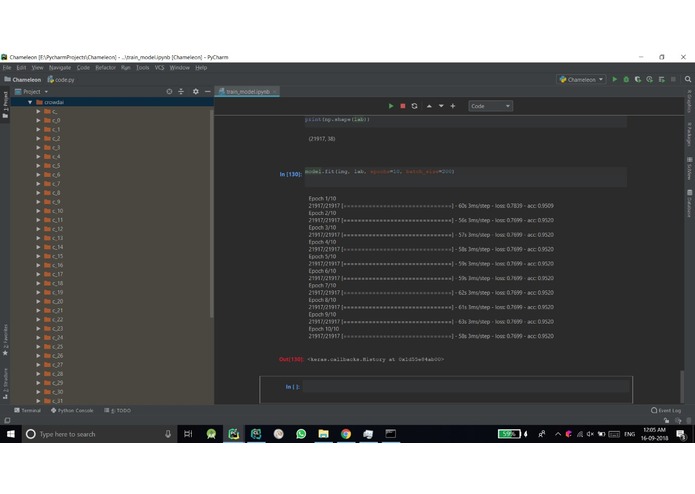695x494 pixels.
Task: Expand the c_24 folder
Action: (x=39, y=338)
